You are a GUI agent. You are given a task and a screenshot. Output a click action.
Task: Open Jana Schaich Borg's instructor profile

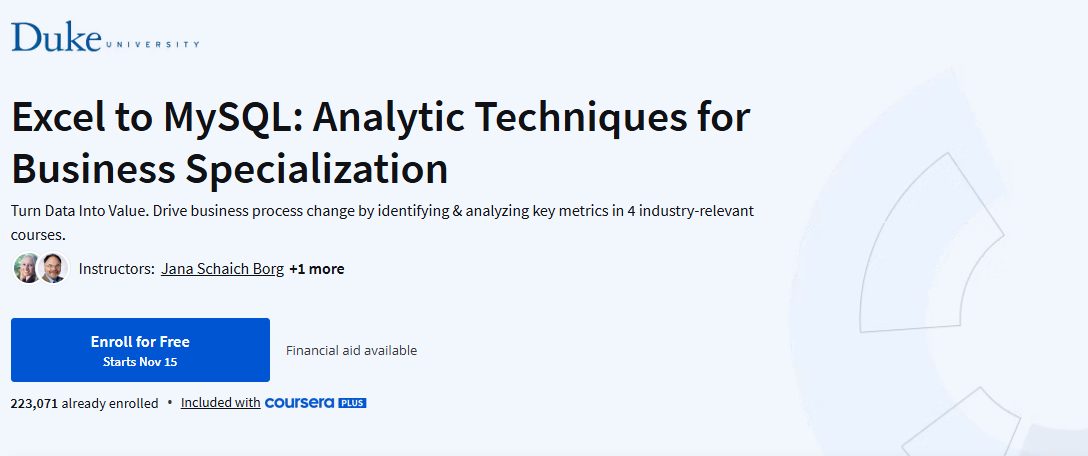click(x=222, y=269)
